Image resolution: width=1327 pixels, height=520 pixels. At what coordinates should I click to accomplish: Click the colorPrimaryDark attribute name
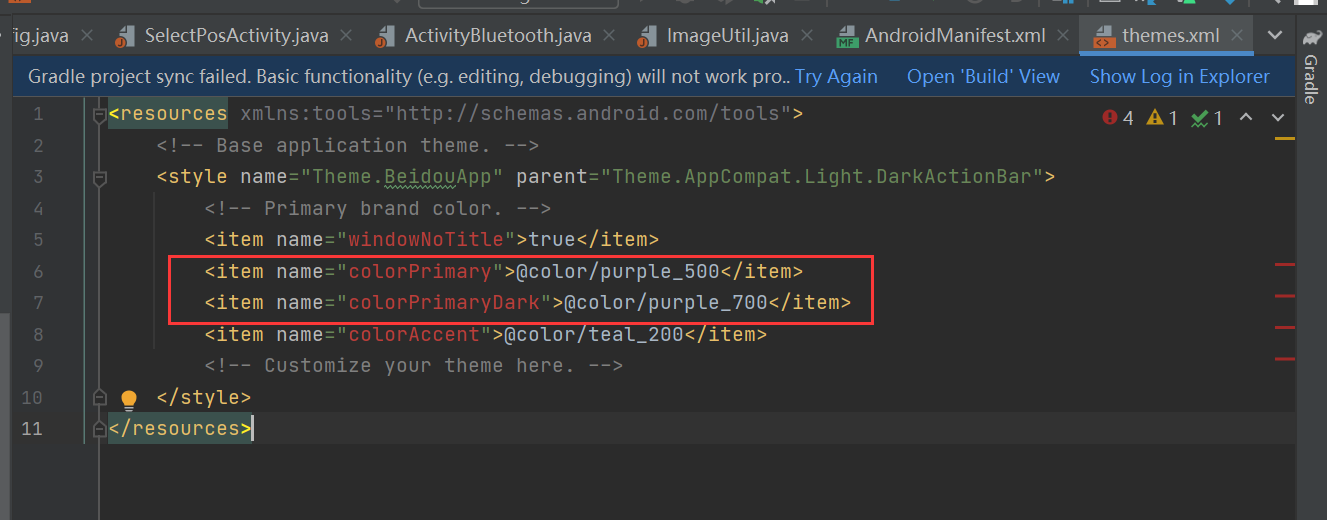444,302
